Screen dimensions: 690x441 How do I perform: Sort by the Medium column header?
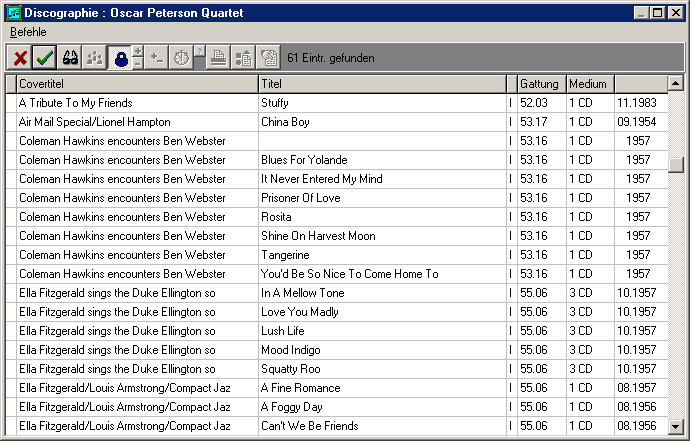coord(590,84)
